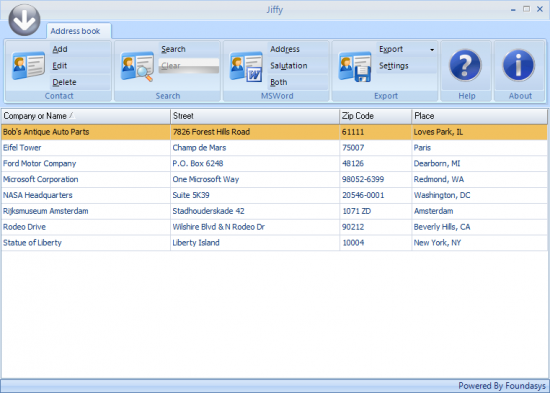Open About info icon
This screenshot has width=550, height=393.
[519, 65]
